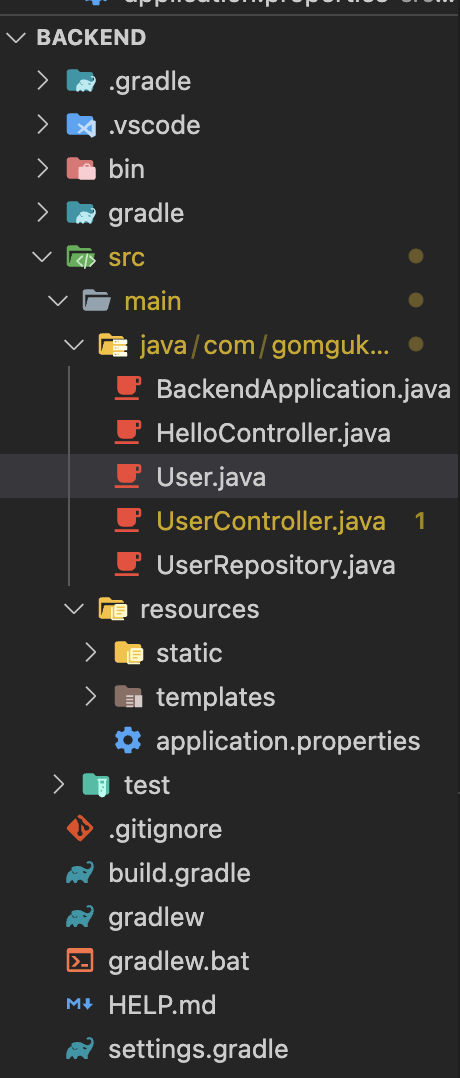Viewport: 460px width, 1078px height.
Task: Click the markdown icon for HELP.md
Action: click(x=80, y=1005)
